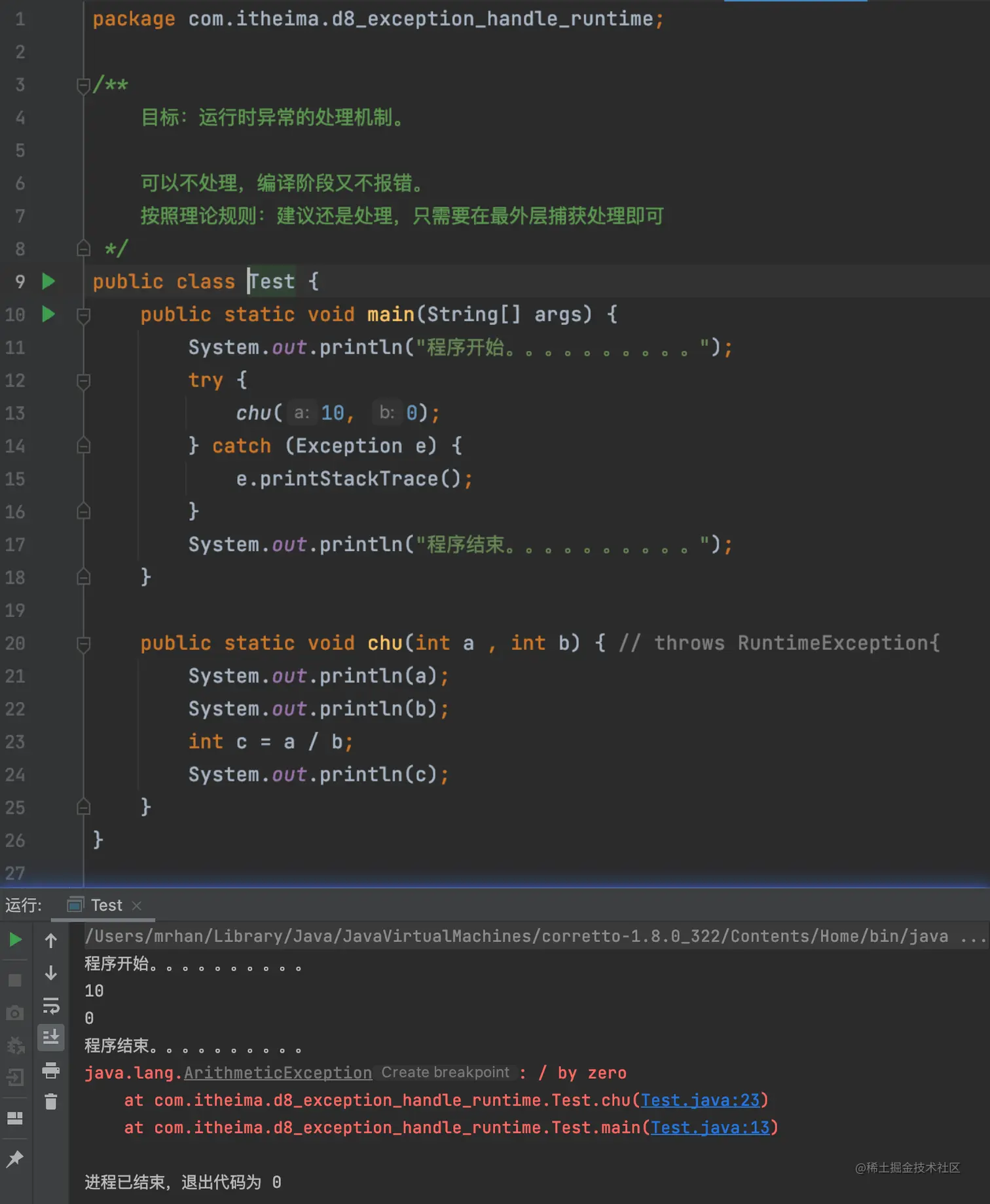Click the '/ by zero' error text
This screenshot has height=1204, width=990.
tap(582, 1073)
